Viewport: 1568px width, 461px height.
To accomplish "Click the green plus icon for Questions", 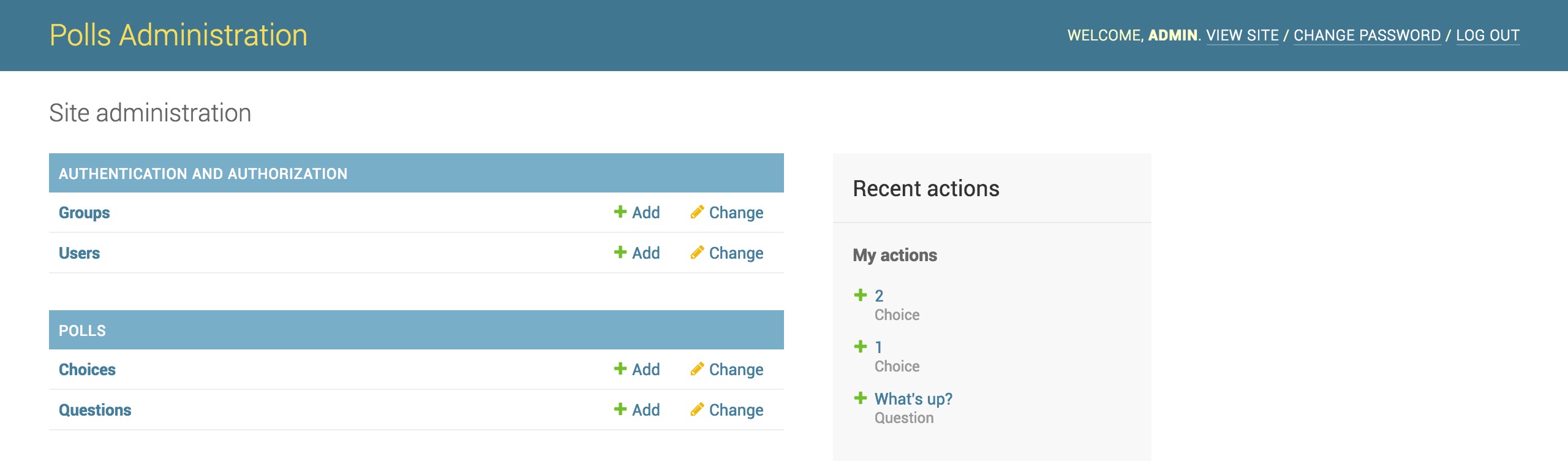I will point(620,410).
